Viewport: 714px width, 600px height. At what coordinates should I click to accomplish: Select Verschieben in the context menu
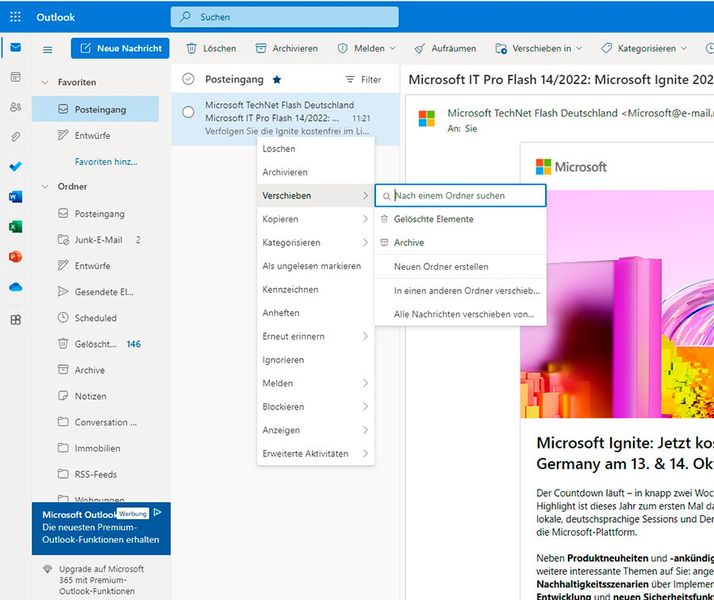(x=316, y=196)
